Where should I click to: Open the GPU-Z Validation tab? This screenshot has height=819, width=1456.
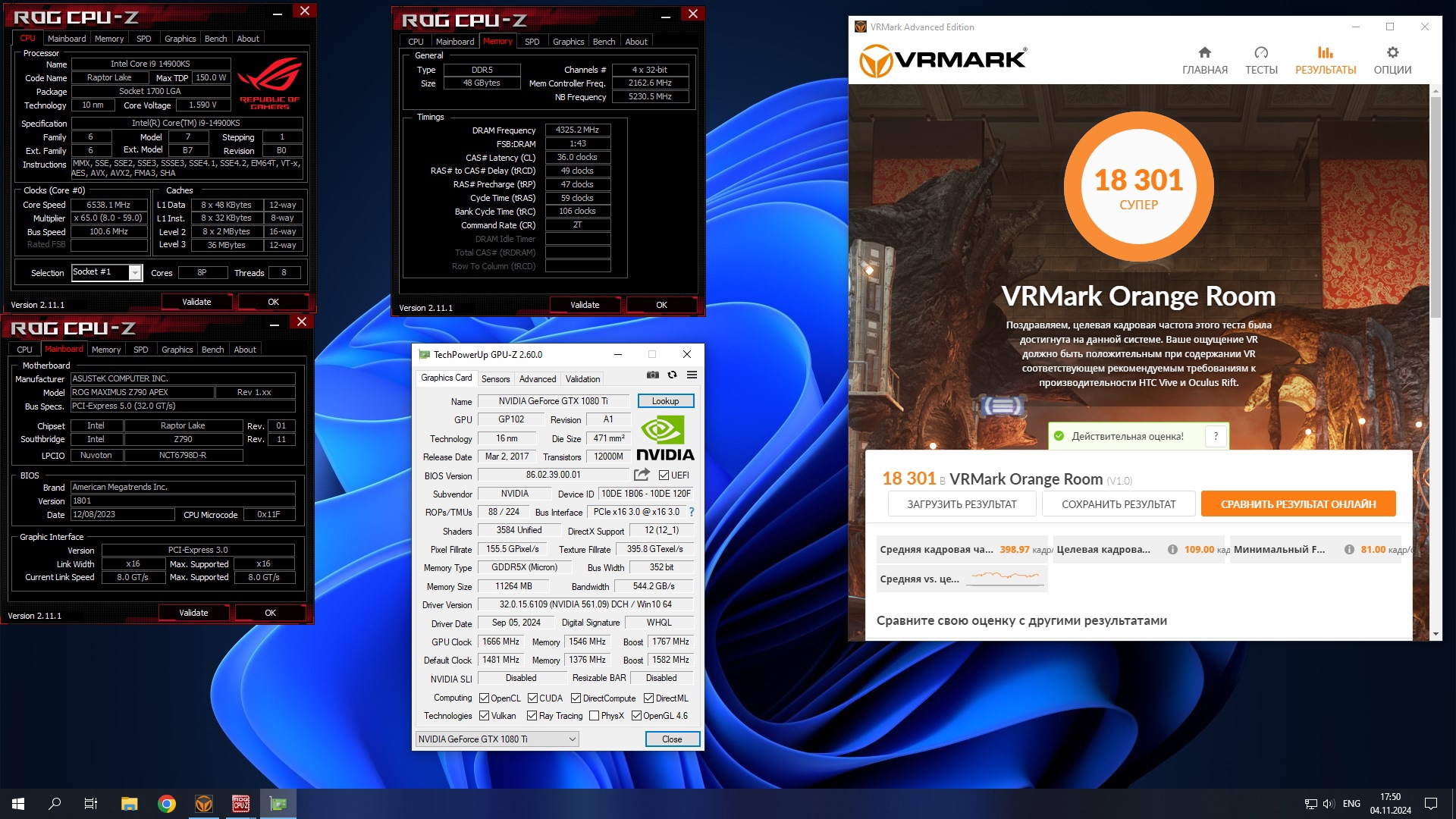(x=582, y=379)
